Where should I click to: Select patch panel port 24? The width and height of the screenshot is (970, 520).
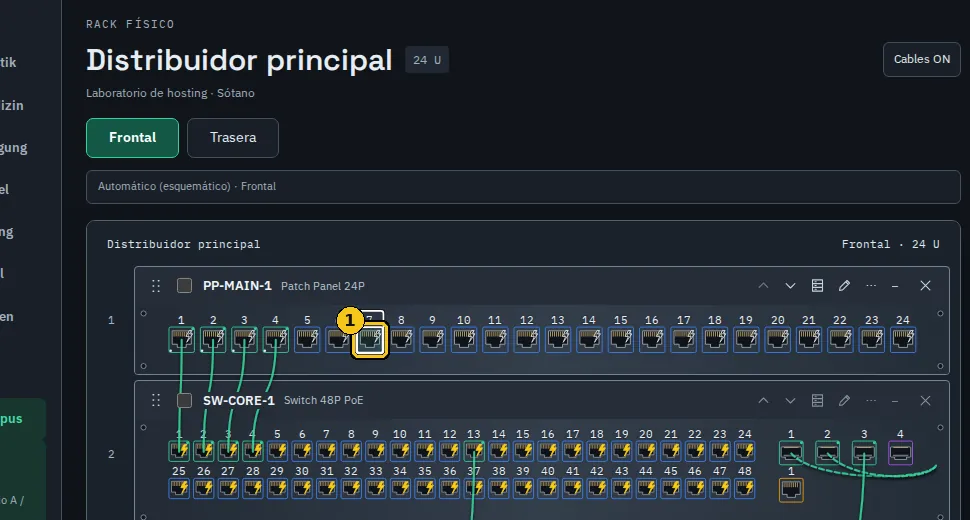coord(903,340)
